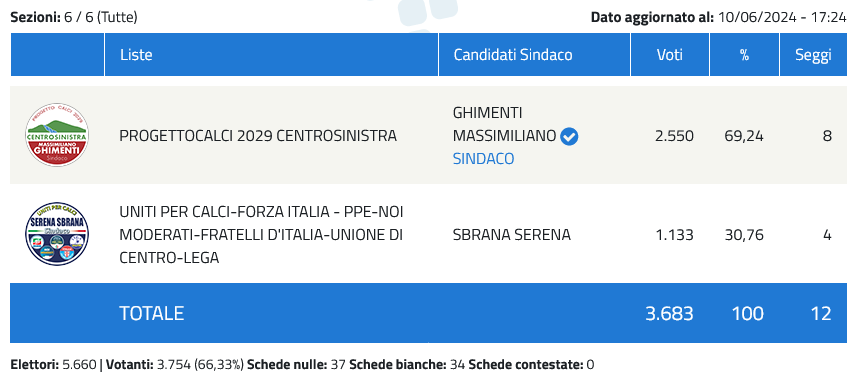866x382 pixels.
Task: Click the percentage column header
Action: (x=744, y=55)
